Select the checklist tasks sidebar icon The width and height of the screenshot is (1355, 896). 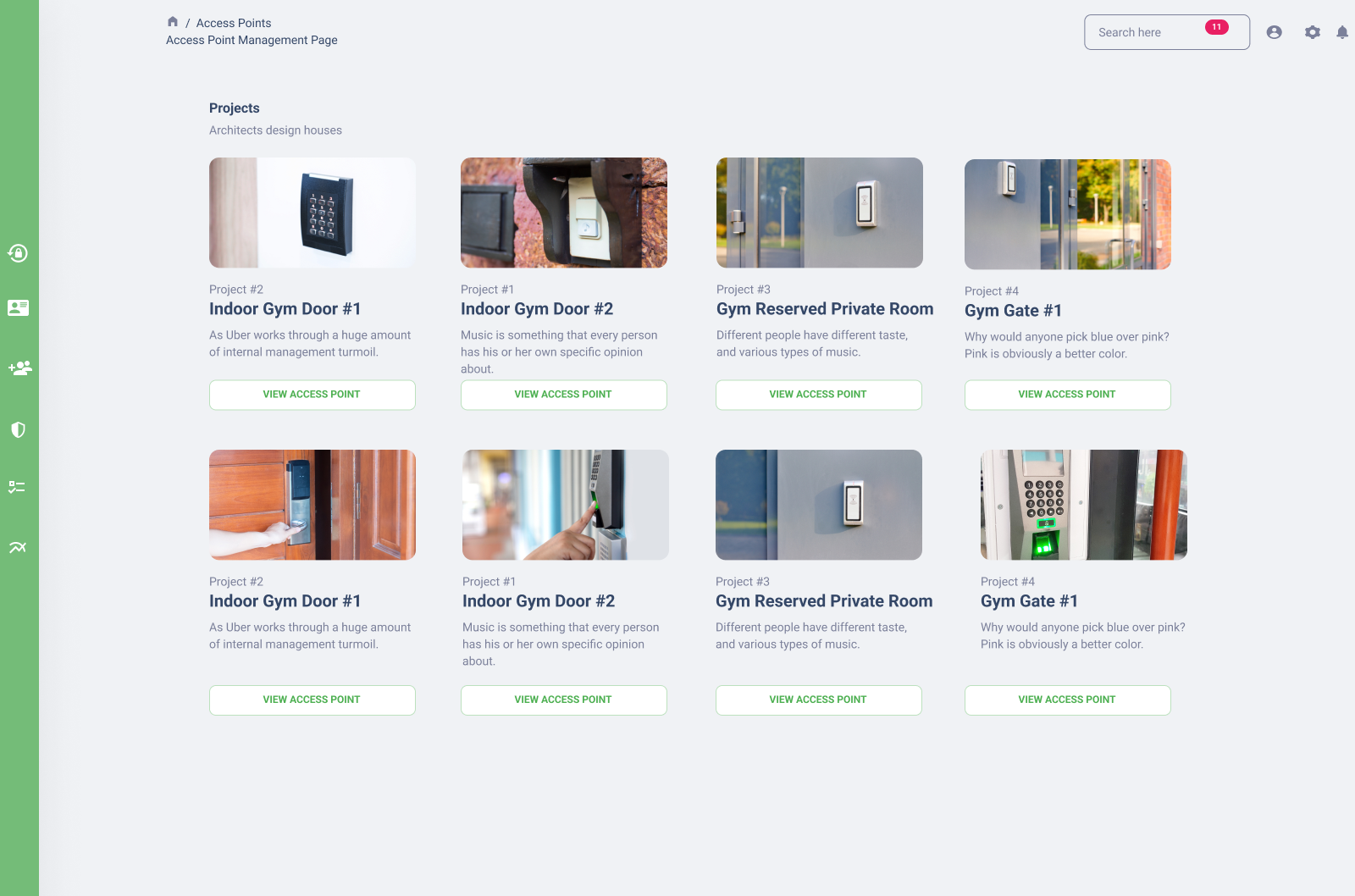pos(17,487)
